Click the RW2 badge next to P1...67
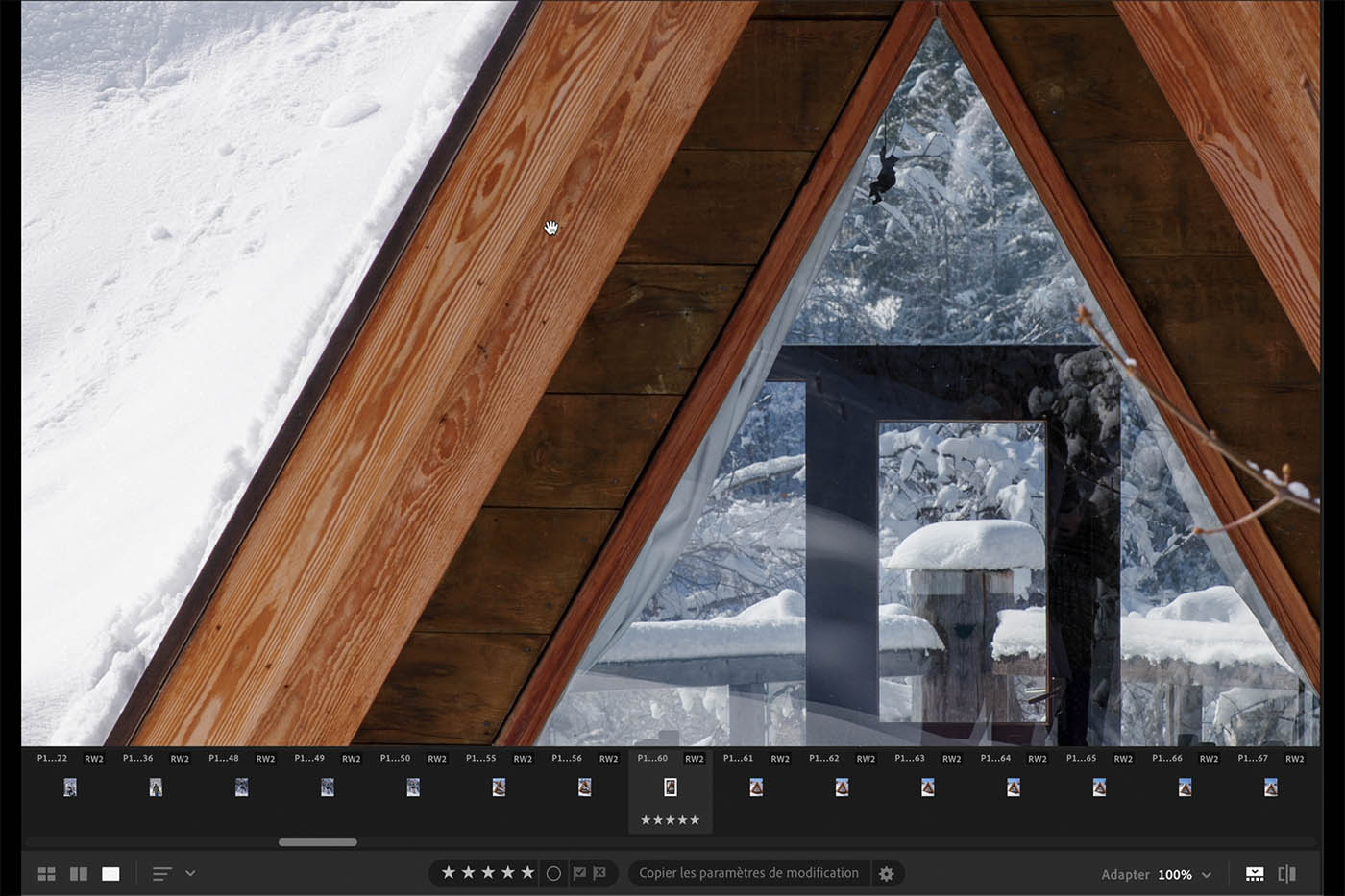The width and height of the screenshot is (1345, 896). (x=1295, y=759)
